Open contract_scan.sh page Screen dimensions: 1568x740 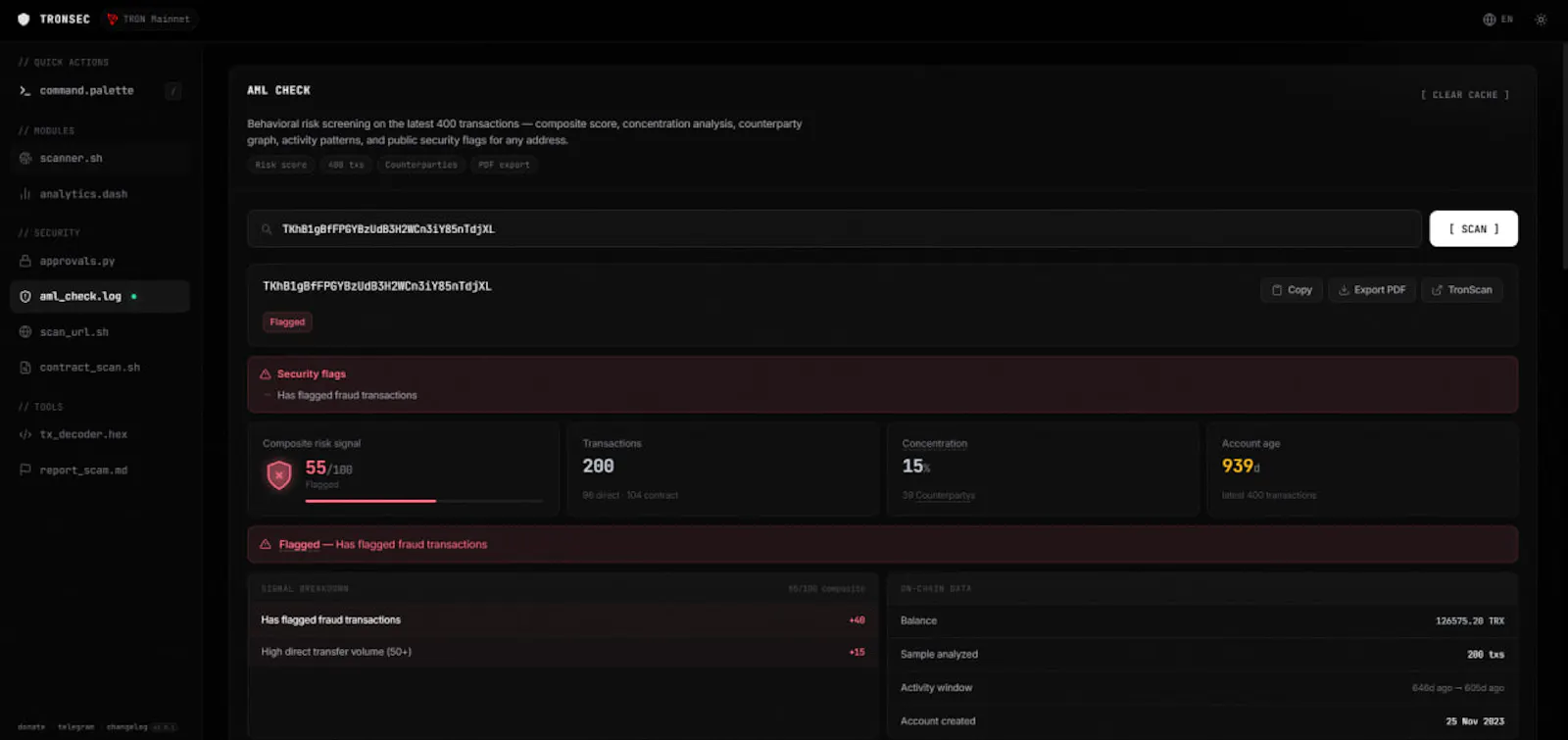point(100,368)
